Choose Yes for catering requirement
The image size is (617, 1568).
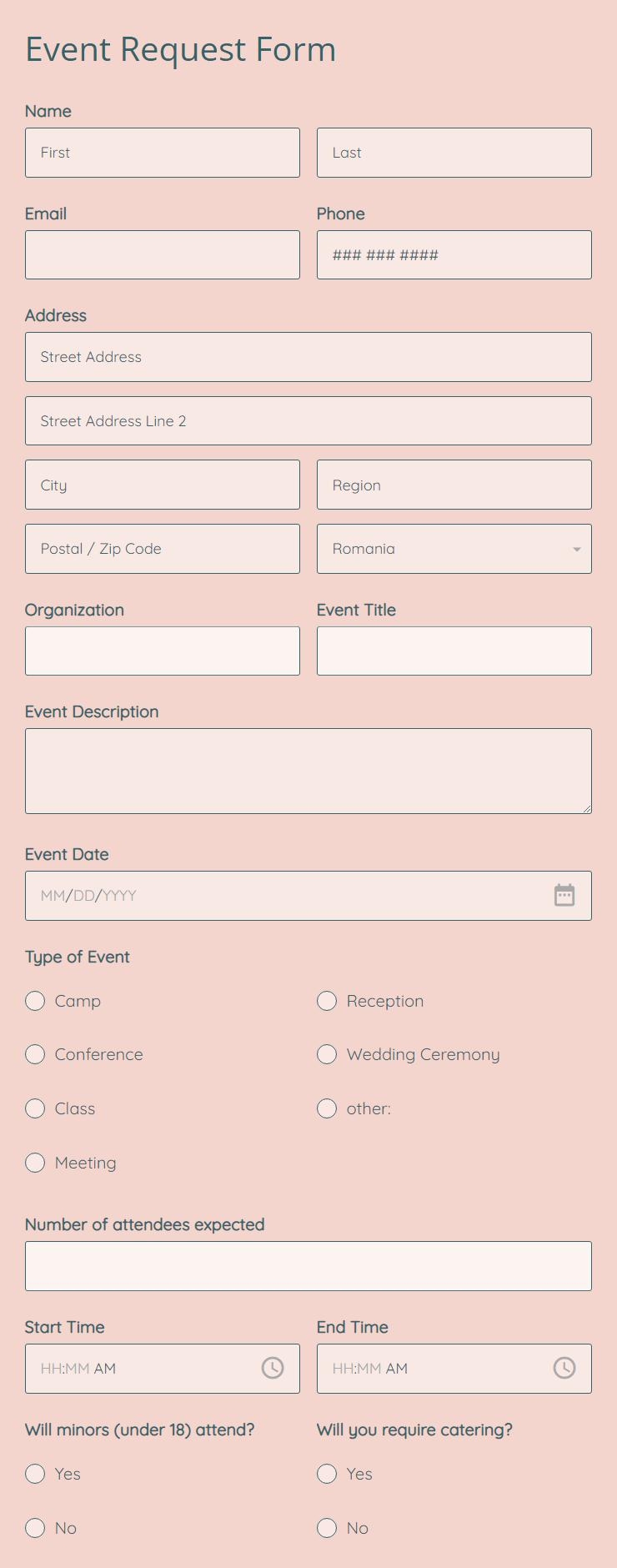(327, 1474)
